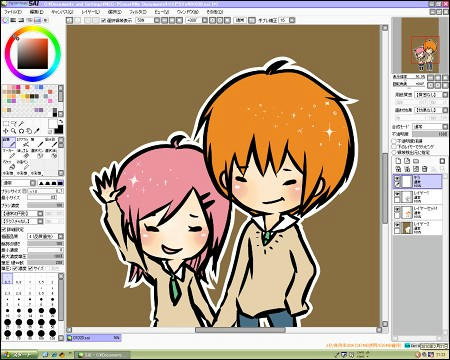Click the minimum size slider field
This screenshot has width=450, height=360.
(43, 198)
